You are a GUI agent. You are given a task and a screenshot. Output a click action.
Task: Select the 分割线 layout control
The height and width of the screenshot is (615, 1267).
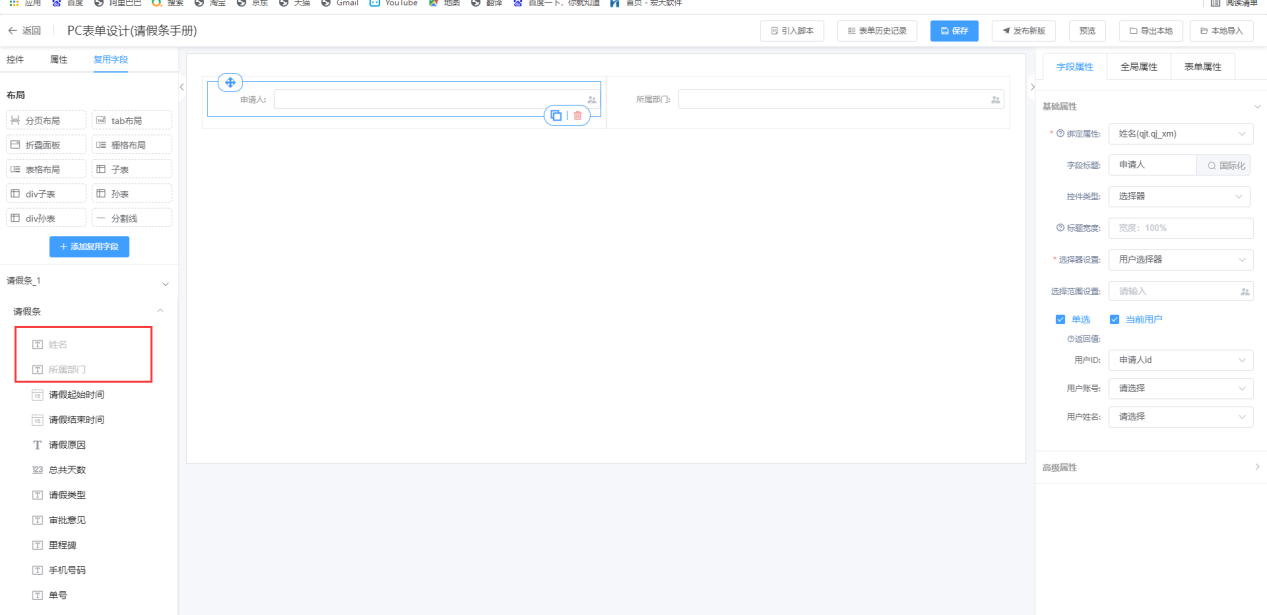pos(132,218)
